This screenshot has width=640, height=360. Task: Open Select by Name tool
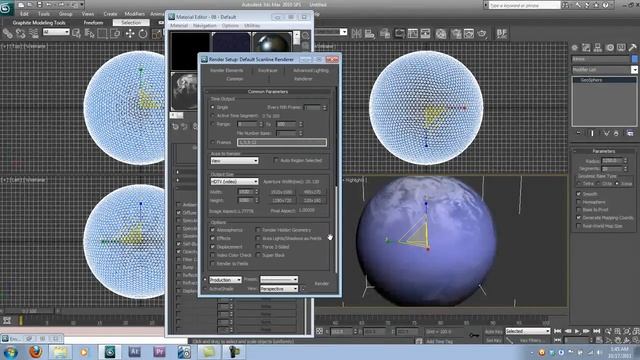pos(89,33)
